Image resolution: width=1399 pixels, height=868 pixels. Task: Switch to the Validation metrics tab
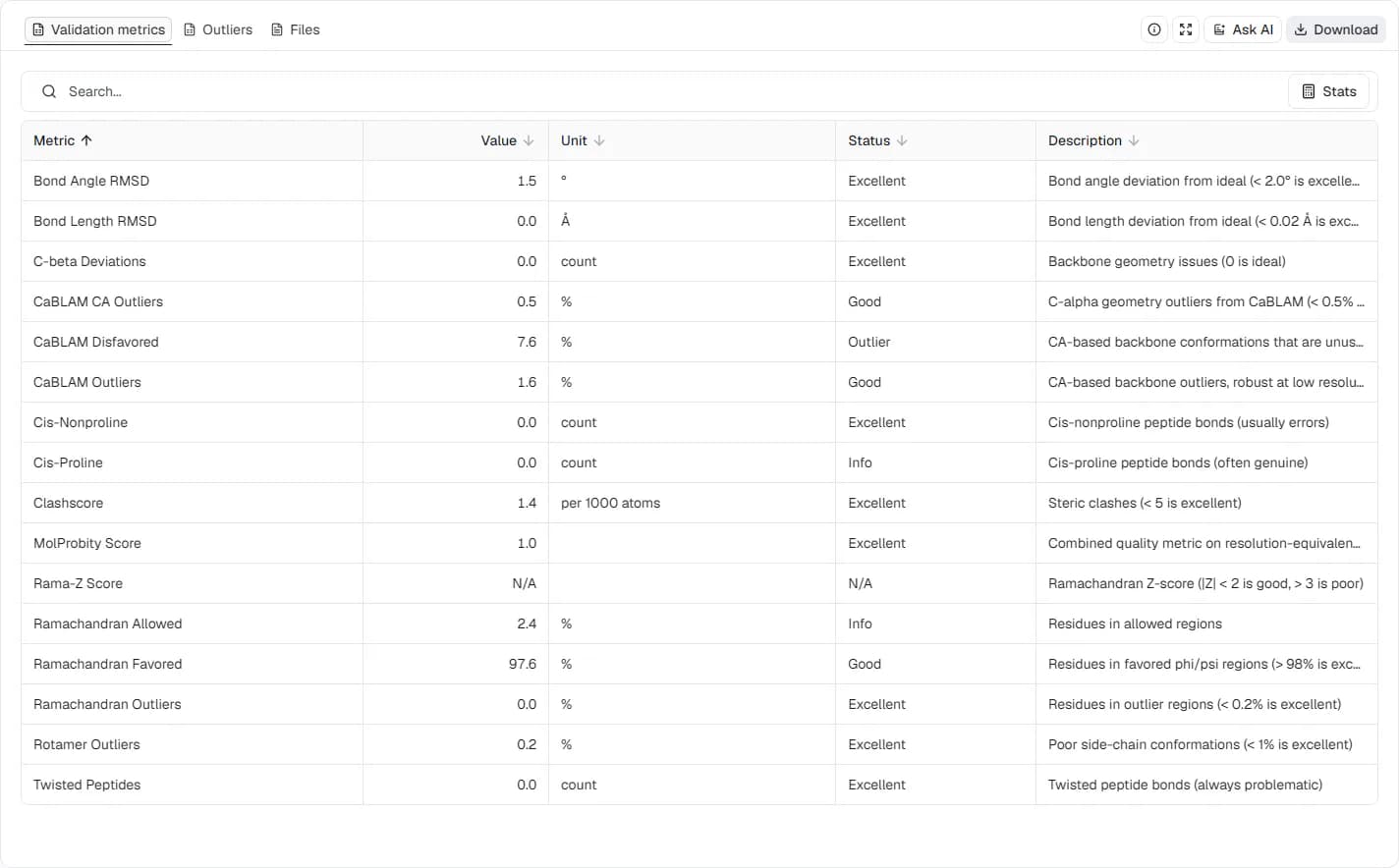click(98, 29)
